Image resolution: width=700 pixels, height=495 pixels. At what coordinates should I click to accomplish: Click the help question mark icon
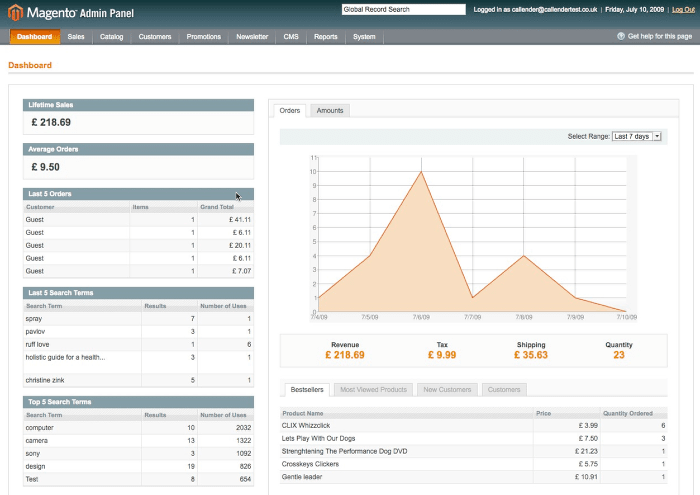[621, 36]
